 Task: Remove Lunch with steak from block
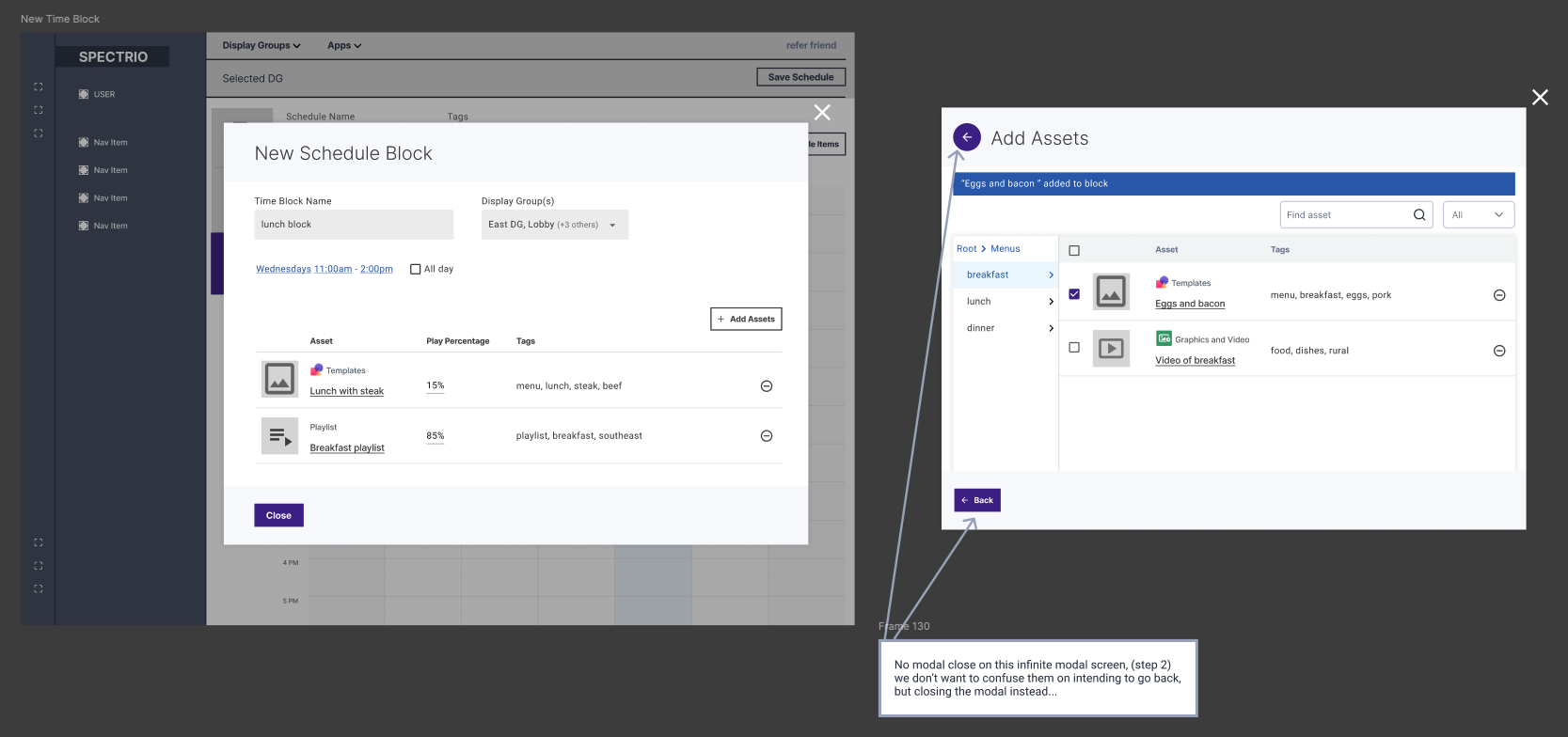[x=767, y=386]
